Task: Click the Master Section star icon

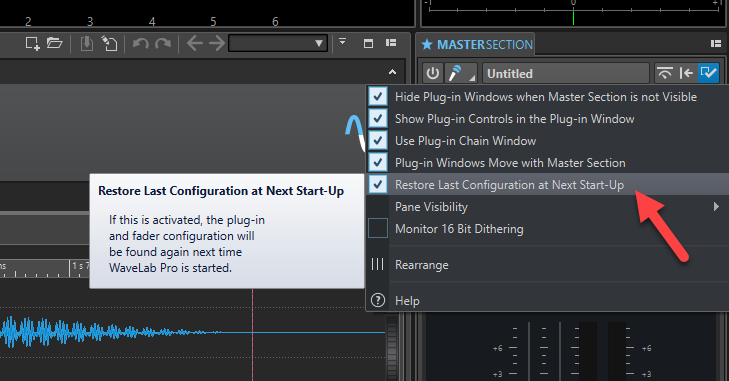Action: click(427, 45)
